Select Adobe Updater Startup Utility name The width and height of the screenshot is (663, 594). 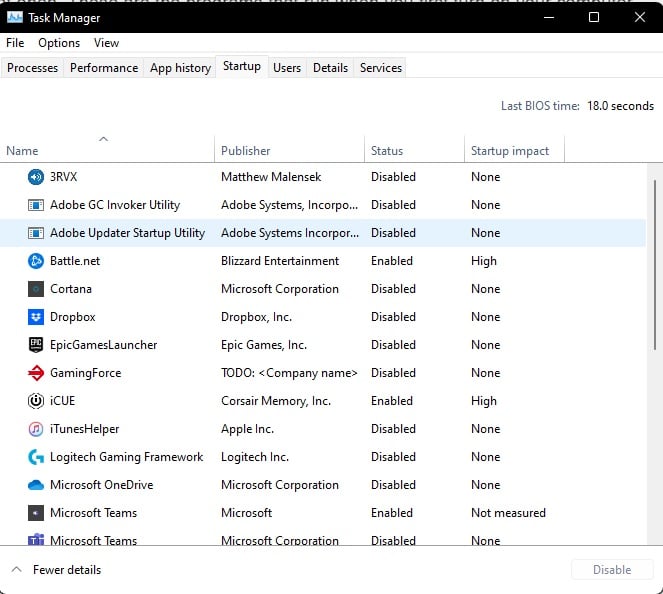127,233
